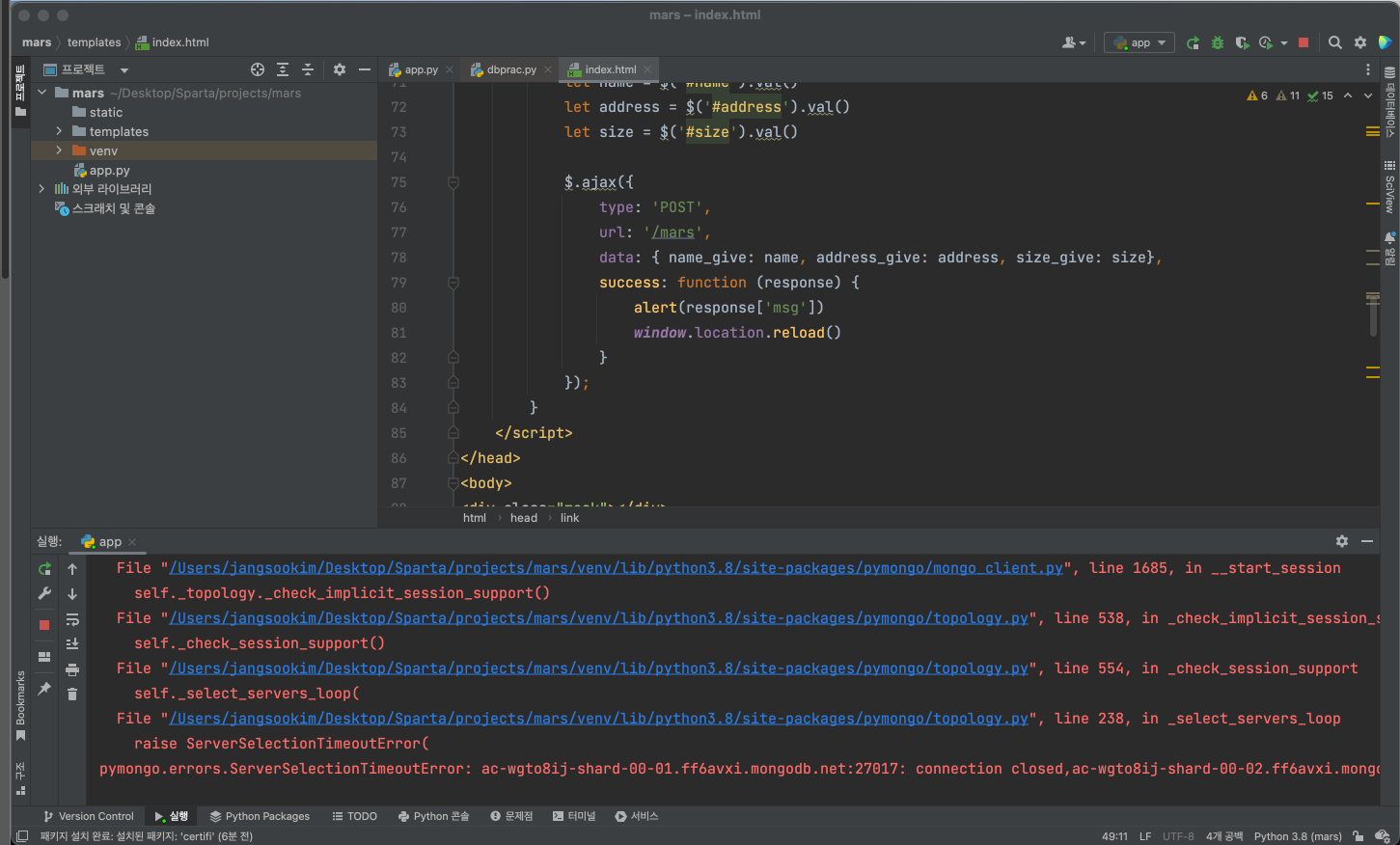Toggle file read-only lock in the status bar
This screenshot has width=1400, height=845.
pyautogui.click(x=1359, y=836)
